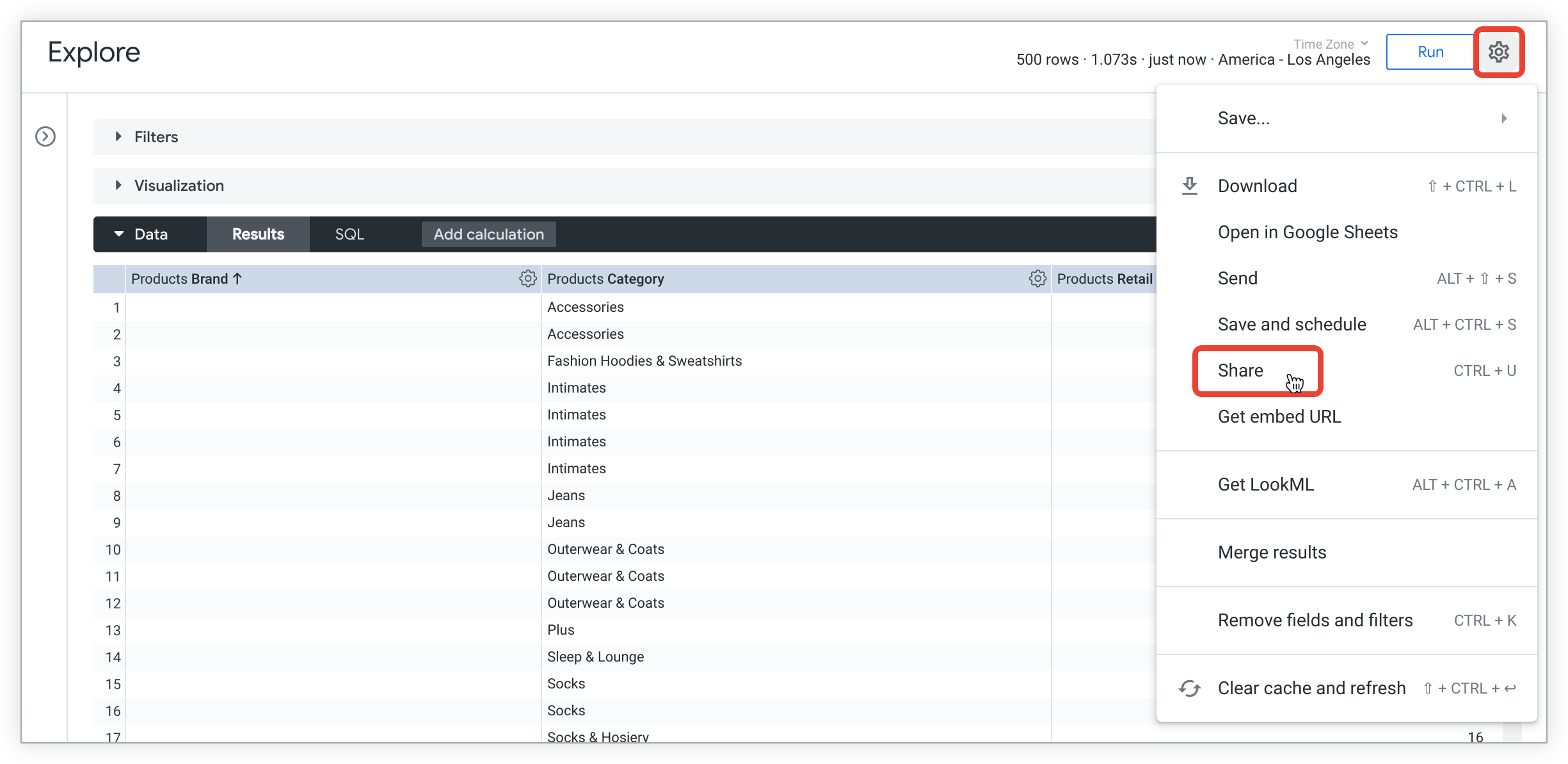The image size is (1568, 764).
Task: Expand the field picker with the circled arrow
Action: coord(45,136)
